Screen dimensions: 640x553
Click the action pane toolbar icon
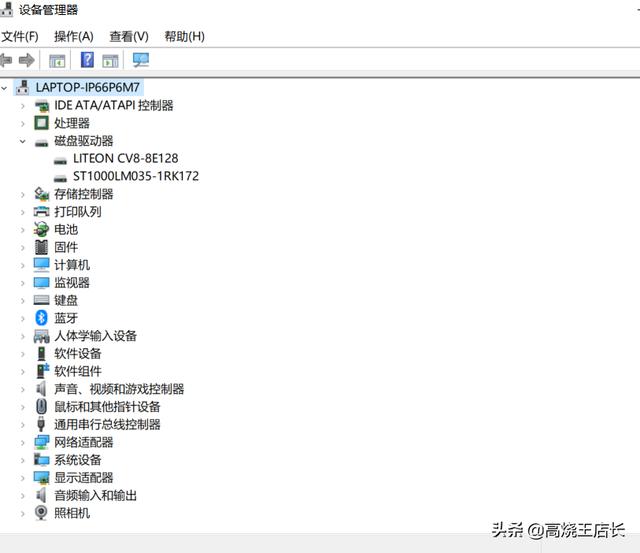[110, 61]
